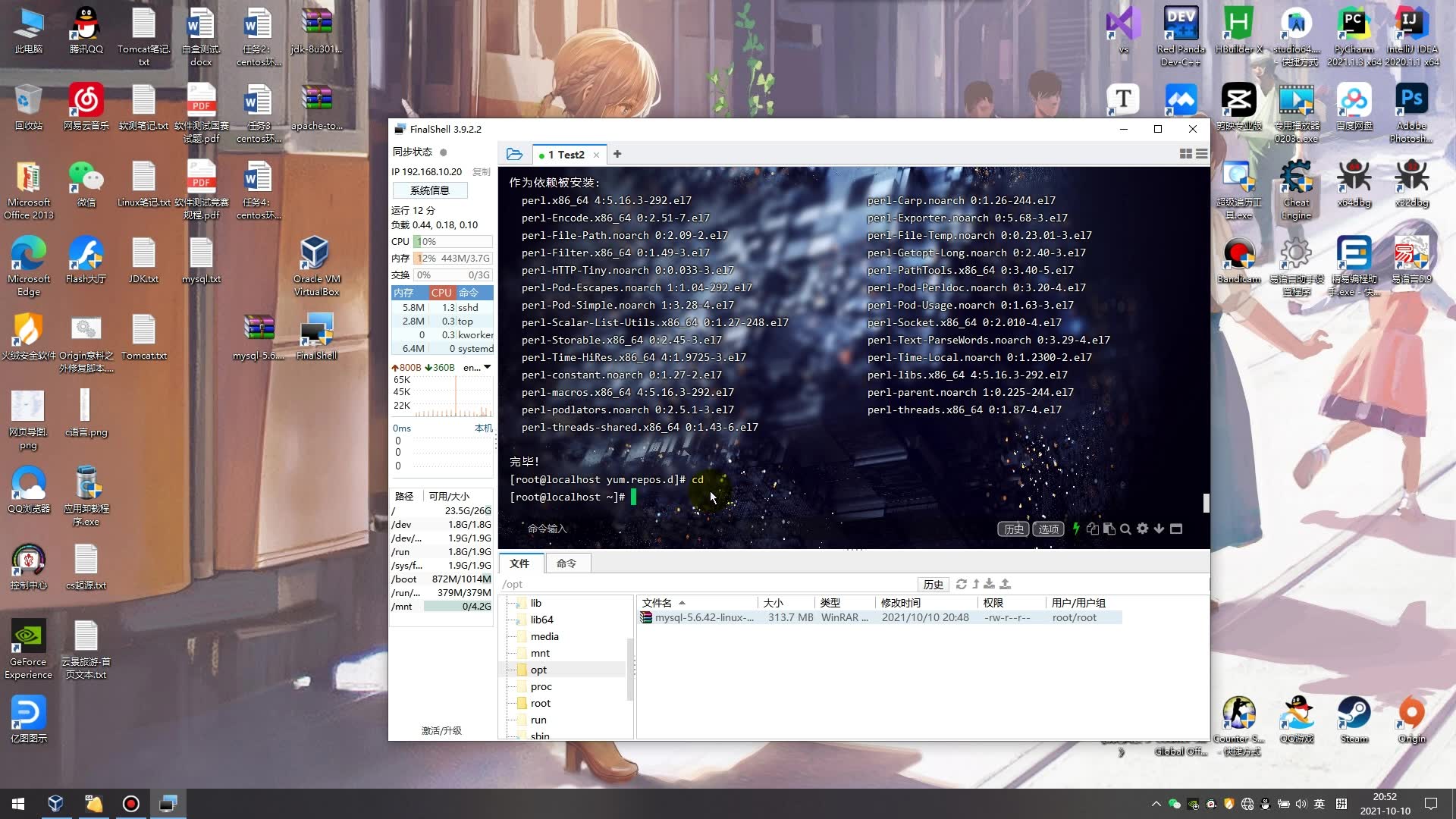Sort files by 大小 size column

[x=786, y=603]
